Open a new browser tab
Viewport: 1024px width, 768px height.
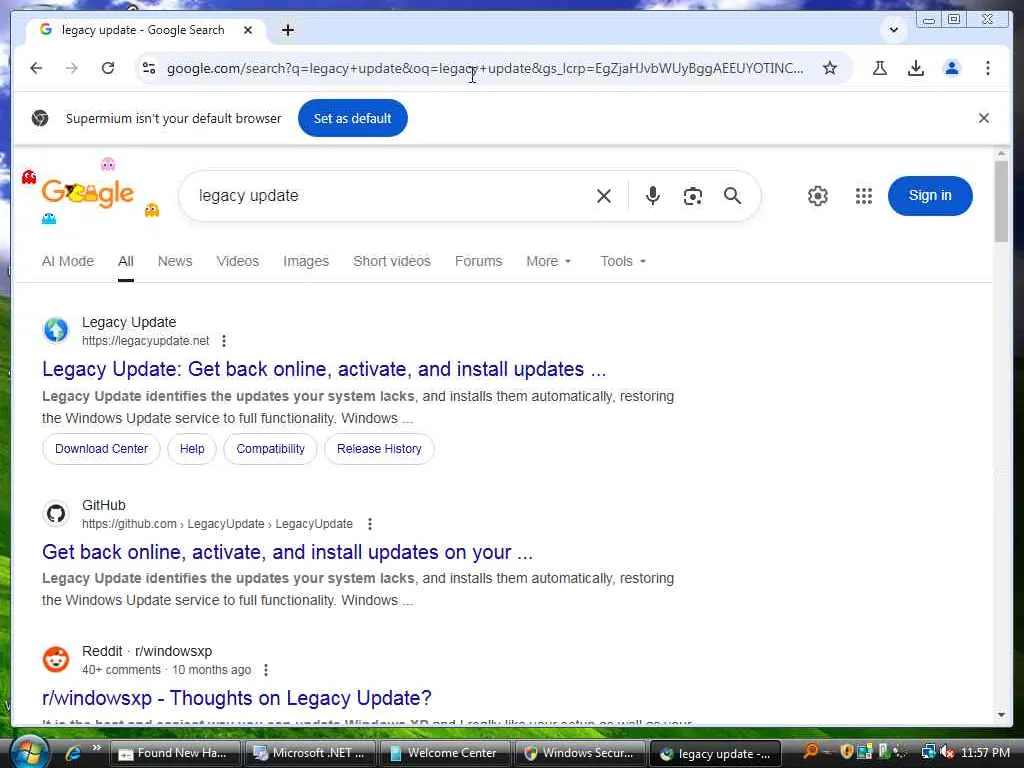click(287, 30)
